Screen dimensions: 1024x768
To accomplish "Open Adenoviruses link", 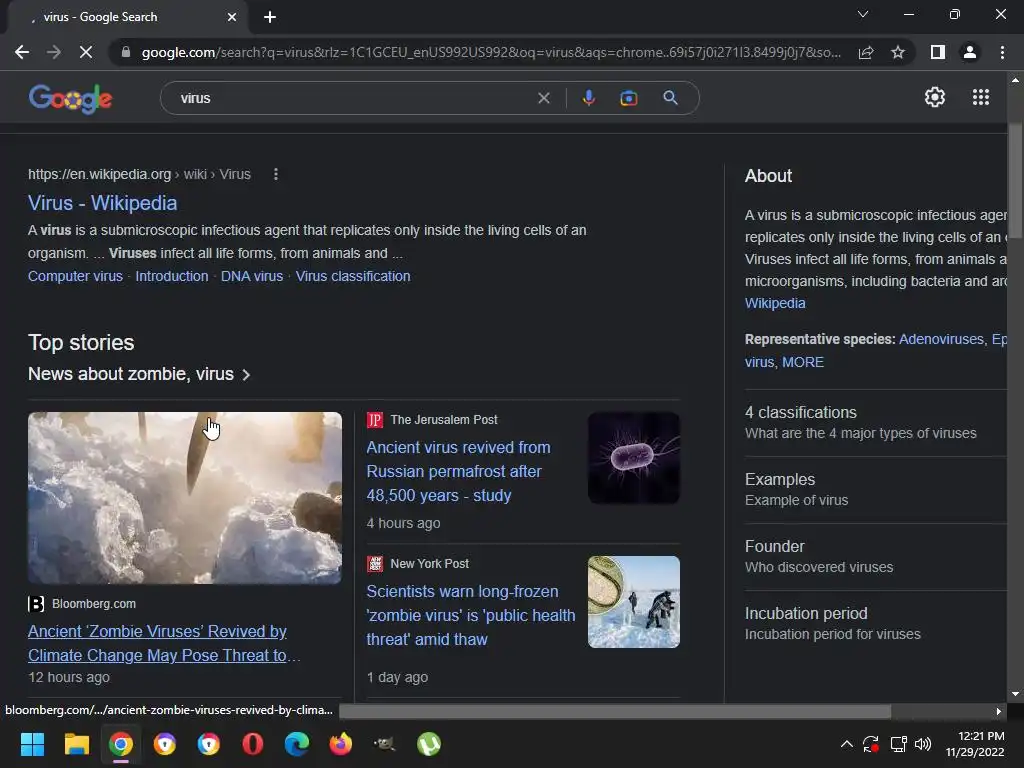I will pyautogui.click(x=941, y=339).
